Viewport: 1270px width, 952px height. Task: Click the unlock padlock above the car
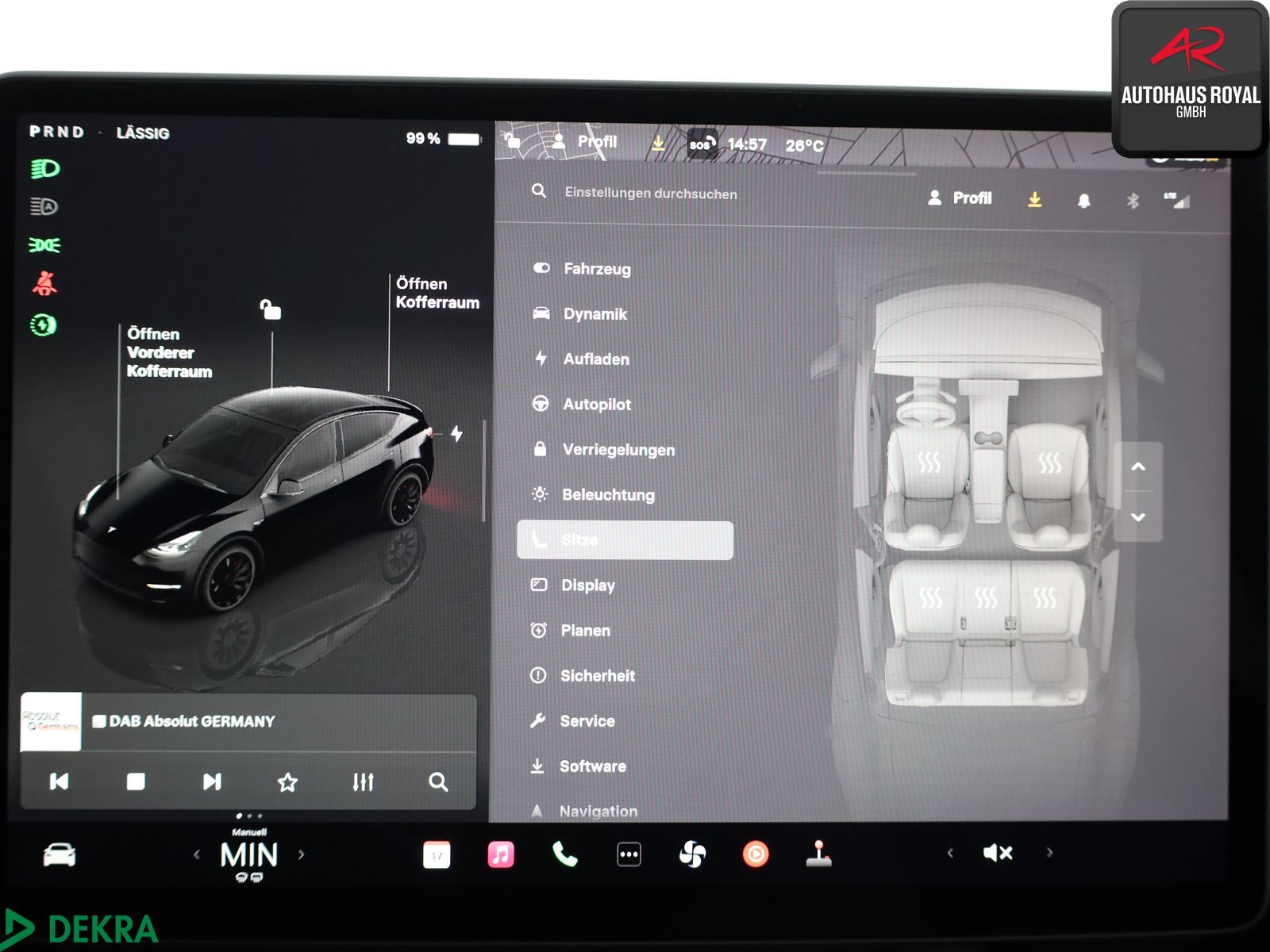point(271,309)
